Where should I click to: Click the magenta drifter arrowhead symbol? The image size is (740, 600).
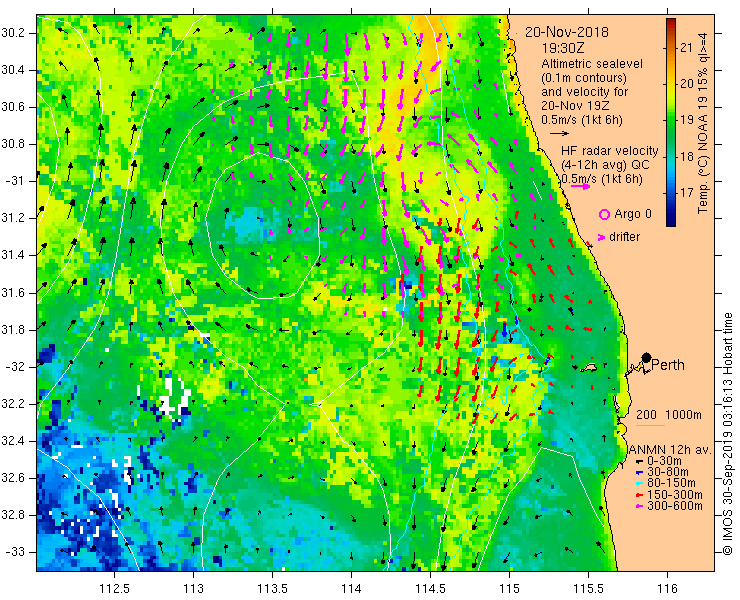(601, 237)
